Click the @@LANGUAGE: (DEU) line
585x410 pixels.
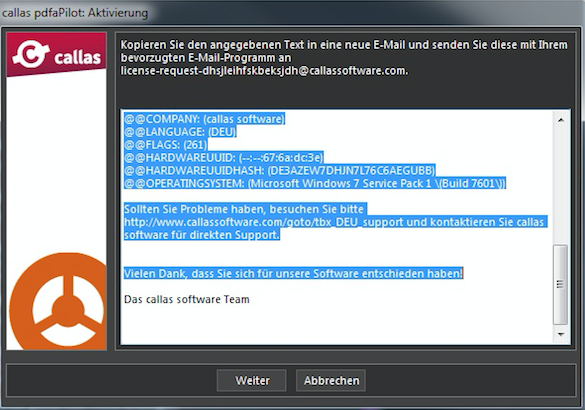pyautogui.click(x=180, y=132)
